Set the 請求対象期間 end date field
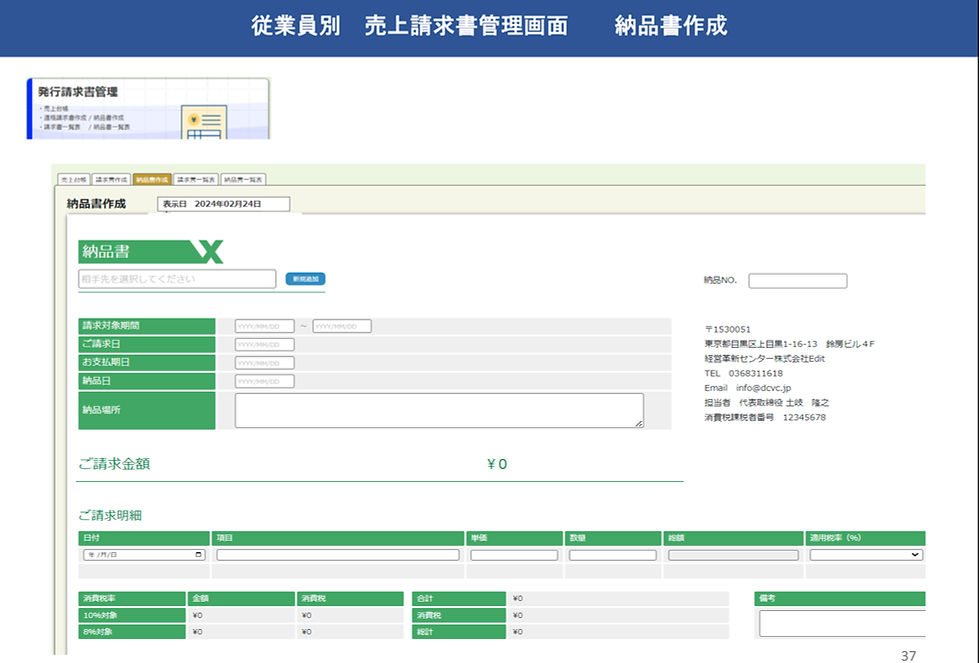The image size is (979, 663). [x=342, y=327]
